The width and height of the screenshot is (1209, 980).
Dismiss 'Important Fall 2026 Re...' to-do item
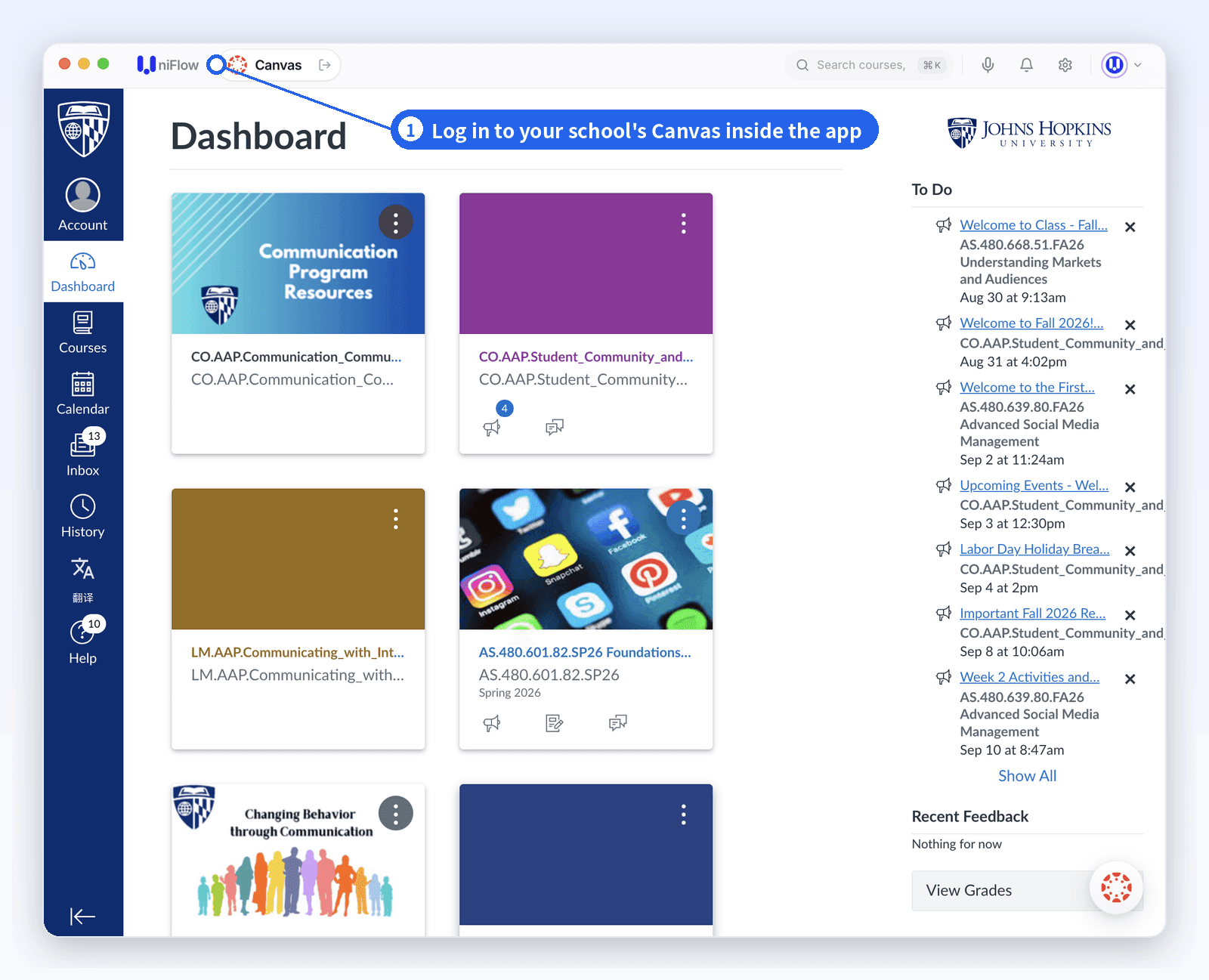(x=1130, y=615)
